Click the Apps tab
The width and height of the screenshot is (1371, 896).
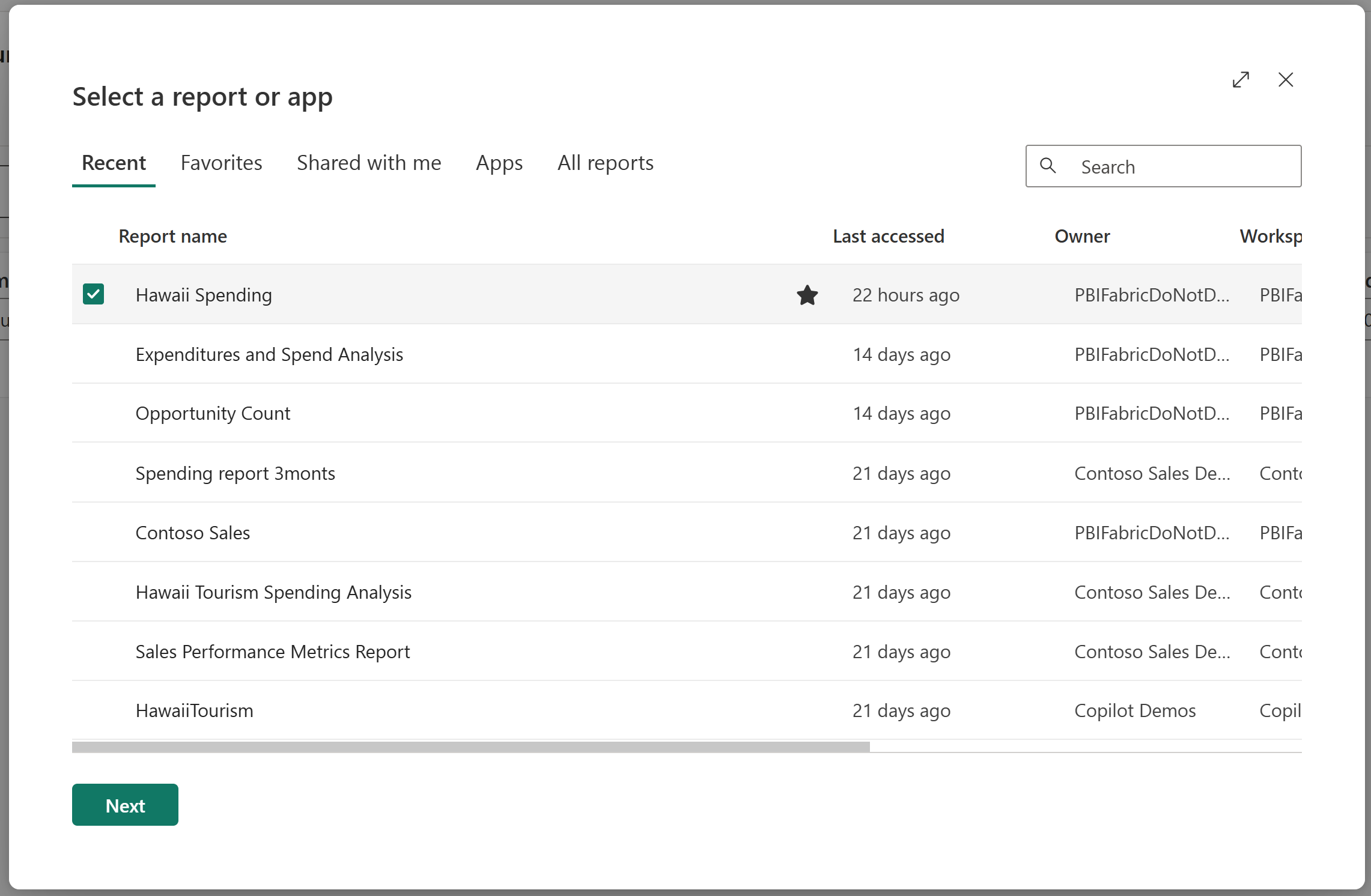tap(498, 161)
